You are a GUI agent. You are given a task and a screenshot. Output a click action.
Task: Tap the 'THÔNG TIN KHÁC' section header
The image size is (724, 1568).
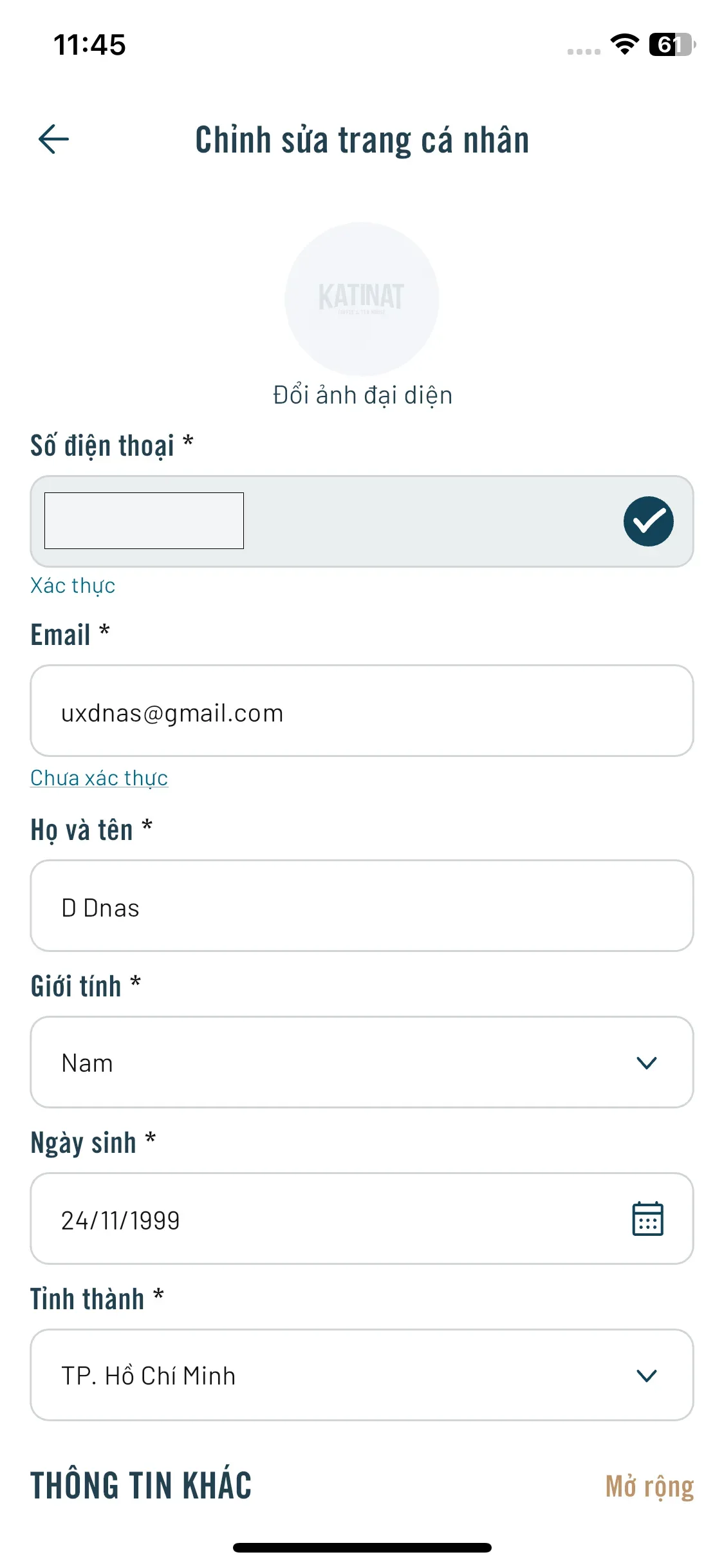pyautogui.click(x=141, y=1486)
